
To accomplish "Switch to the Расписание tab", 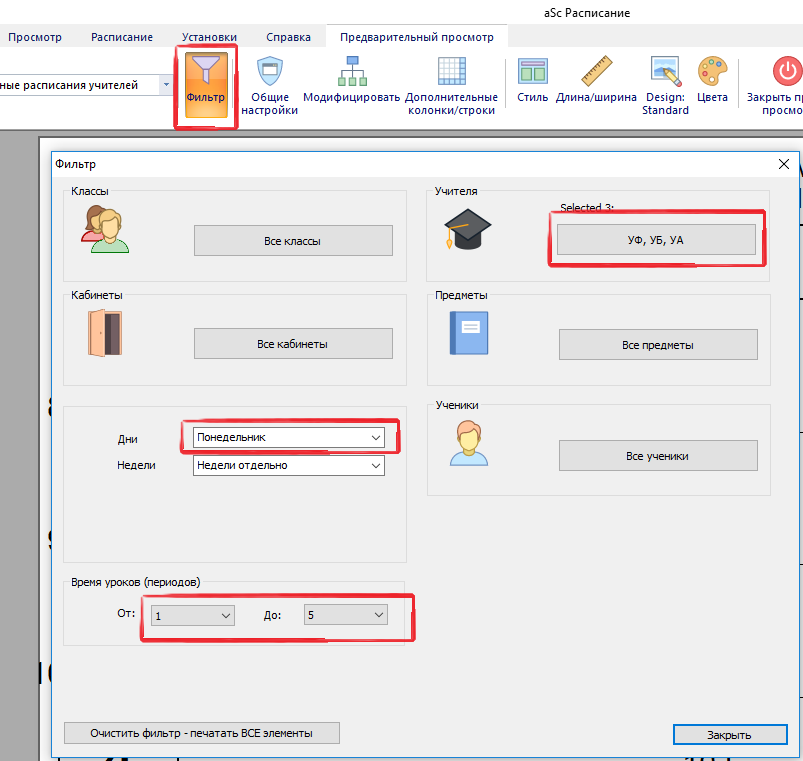I will (x=122, y=37).
